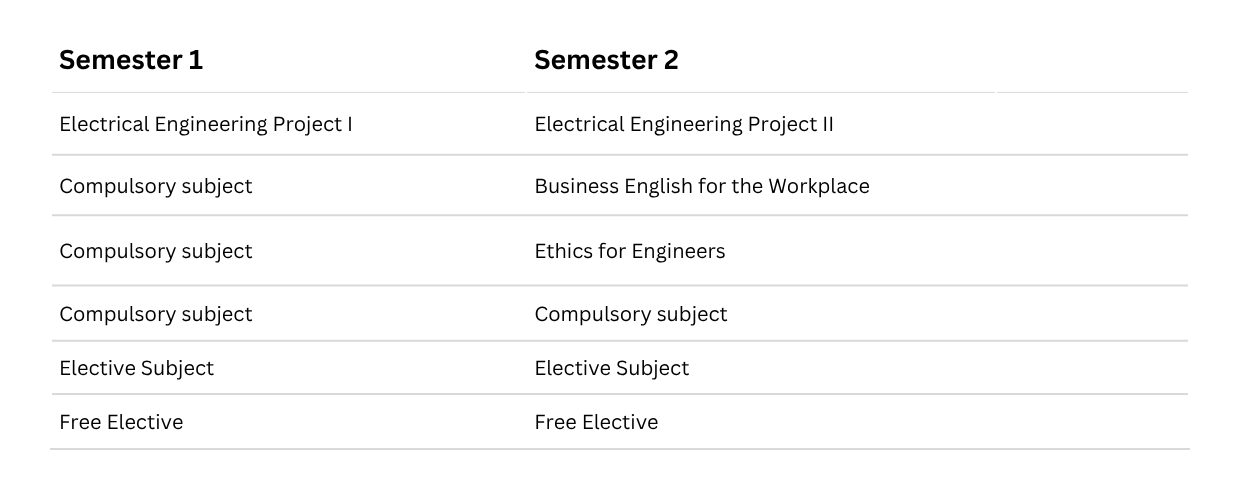The height and width of the screenshot is (500, 1240).
Task: Click the word Workplace in Business English row
Action: click(818, 186)
